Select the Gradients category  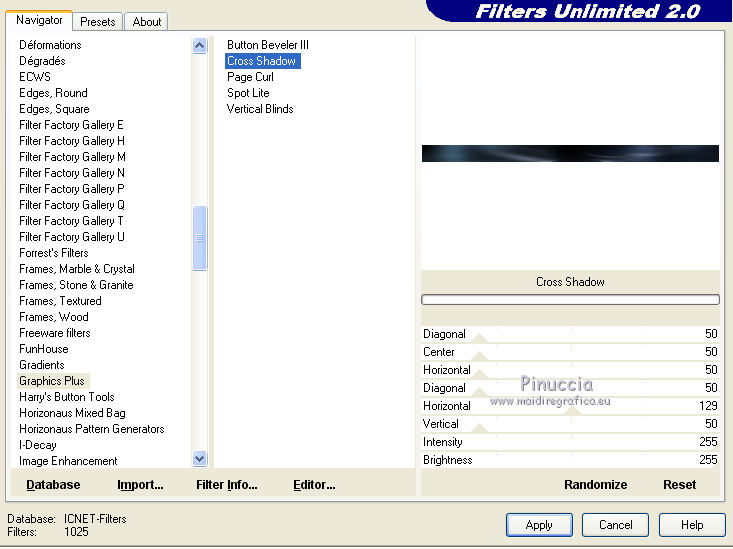(x=42, y=365)
